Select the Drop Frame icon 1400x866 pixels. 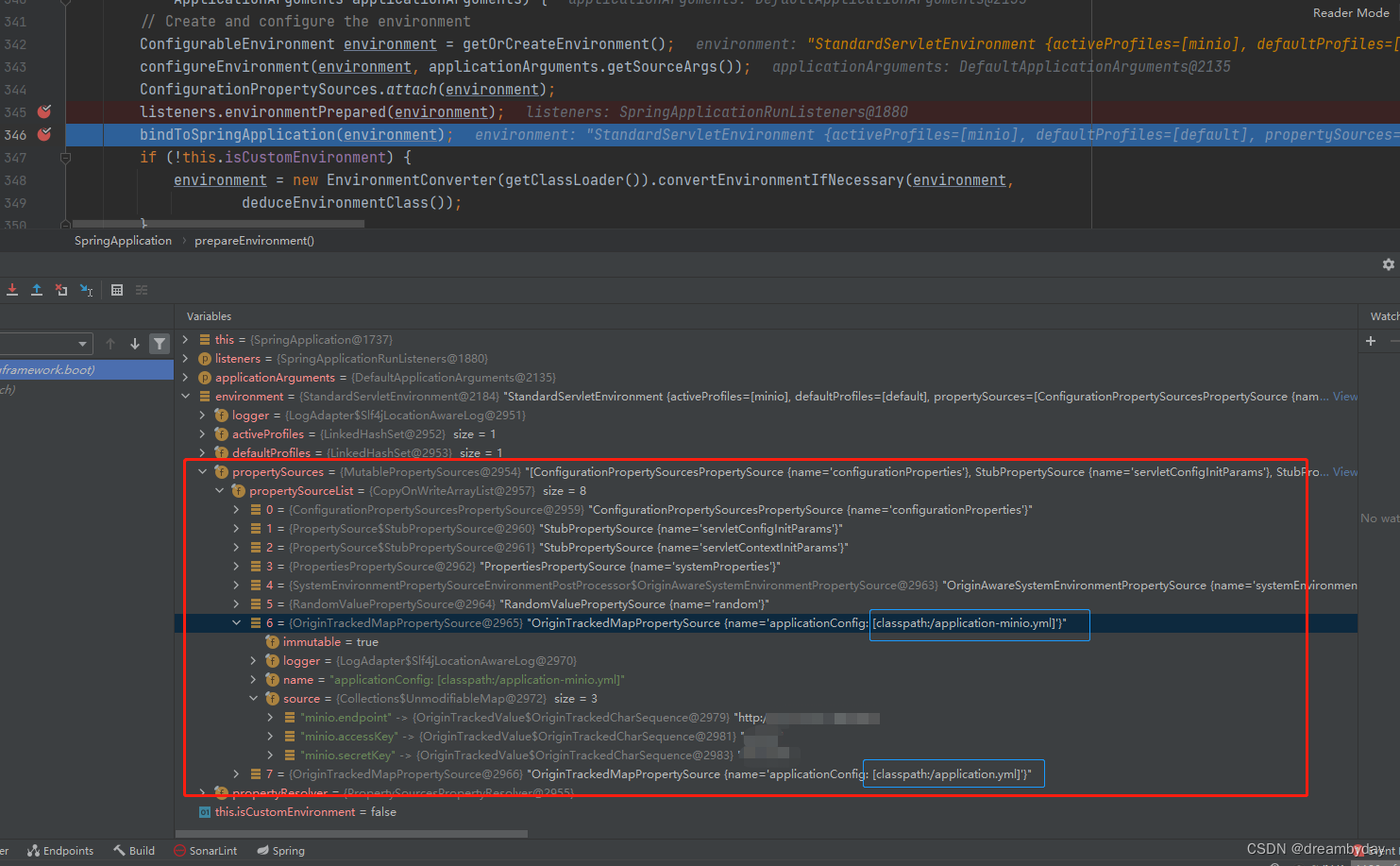click(61, 289)
